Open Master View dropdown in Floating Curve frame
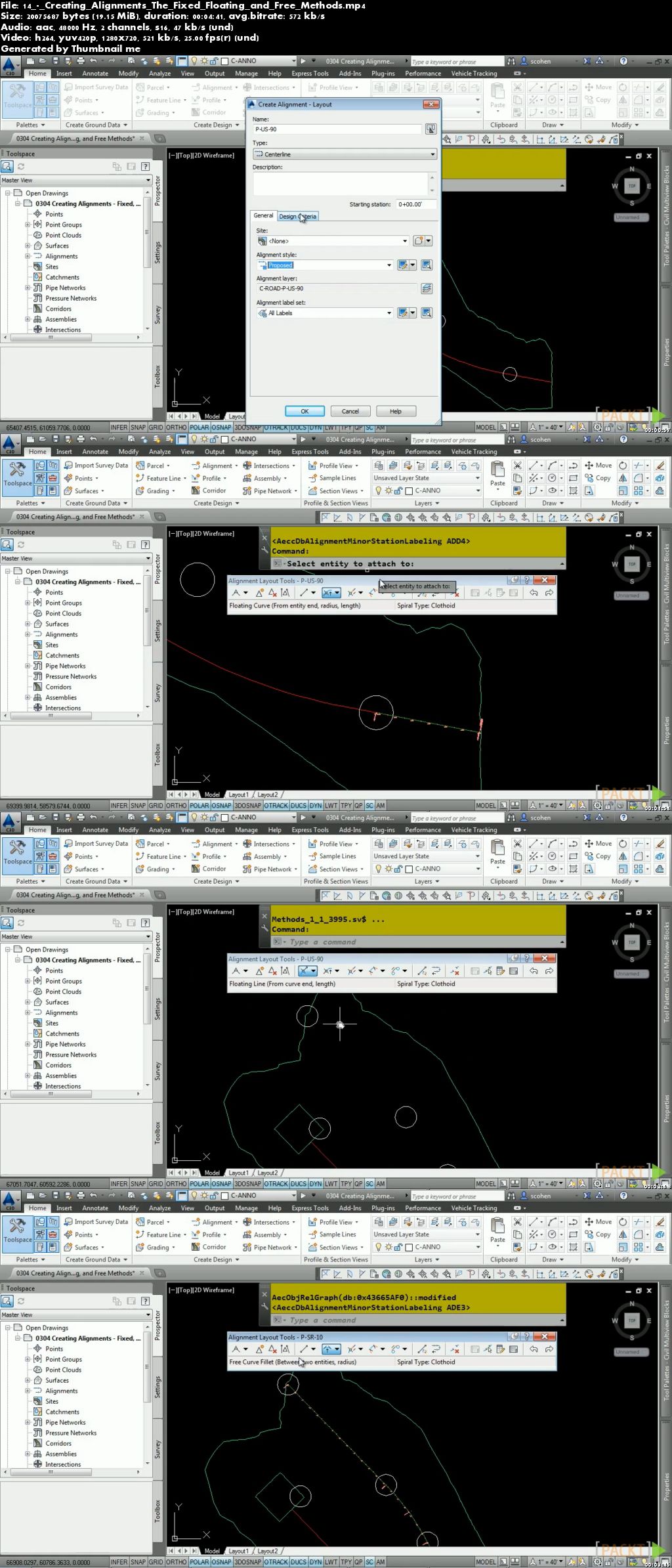672x1568 pixels. point(76,559)
